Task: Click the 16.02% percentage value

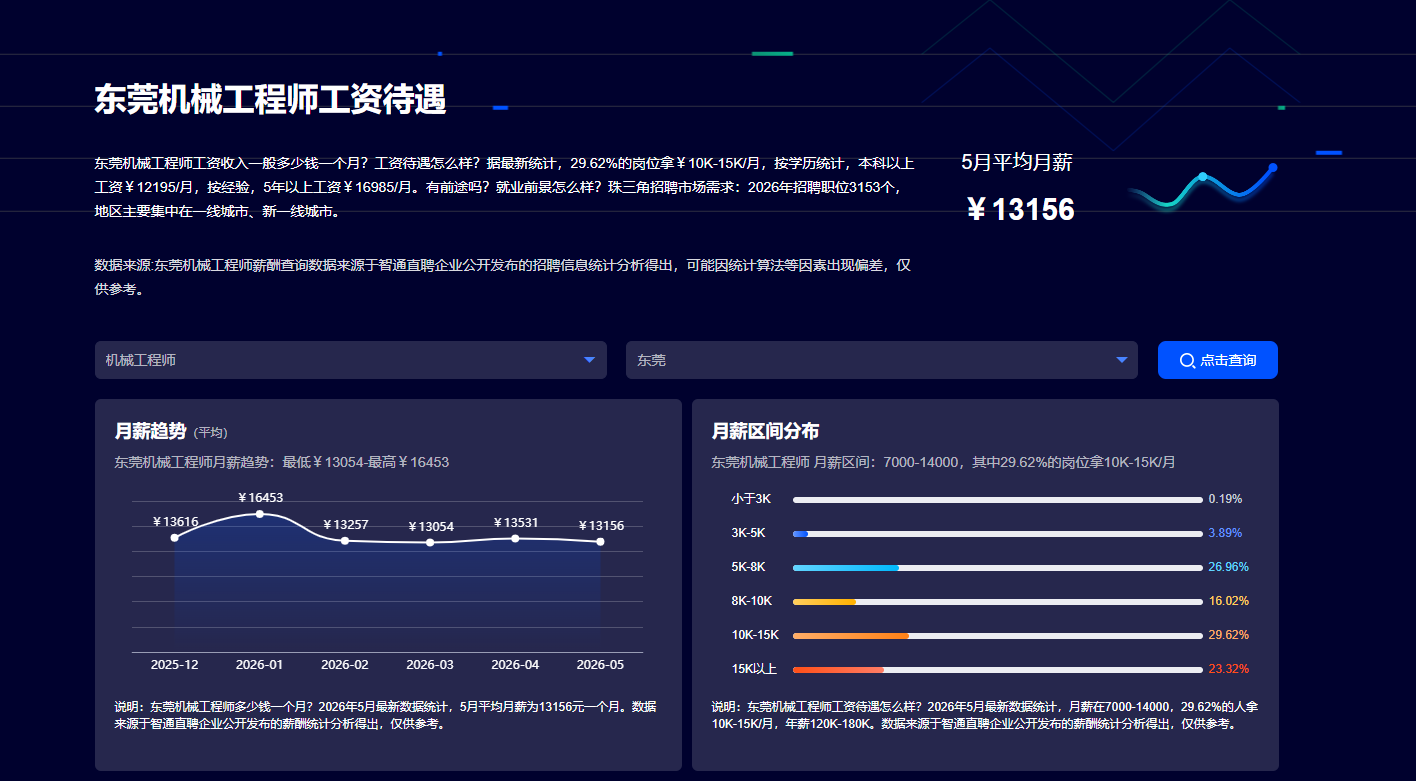Action: pyautogui.click(x=1228, y=601)
